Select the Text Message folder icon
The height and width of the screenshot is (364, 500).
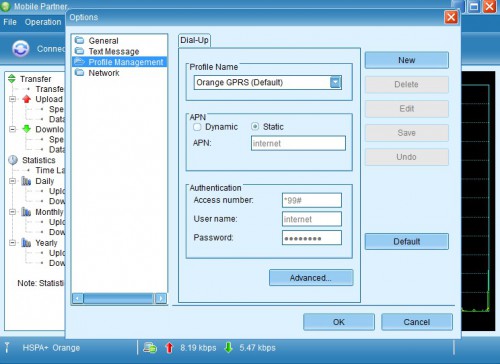tap(79, 51)
